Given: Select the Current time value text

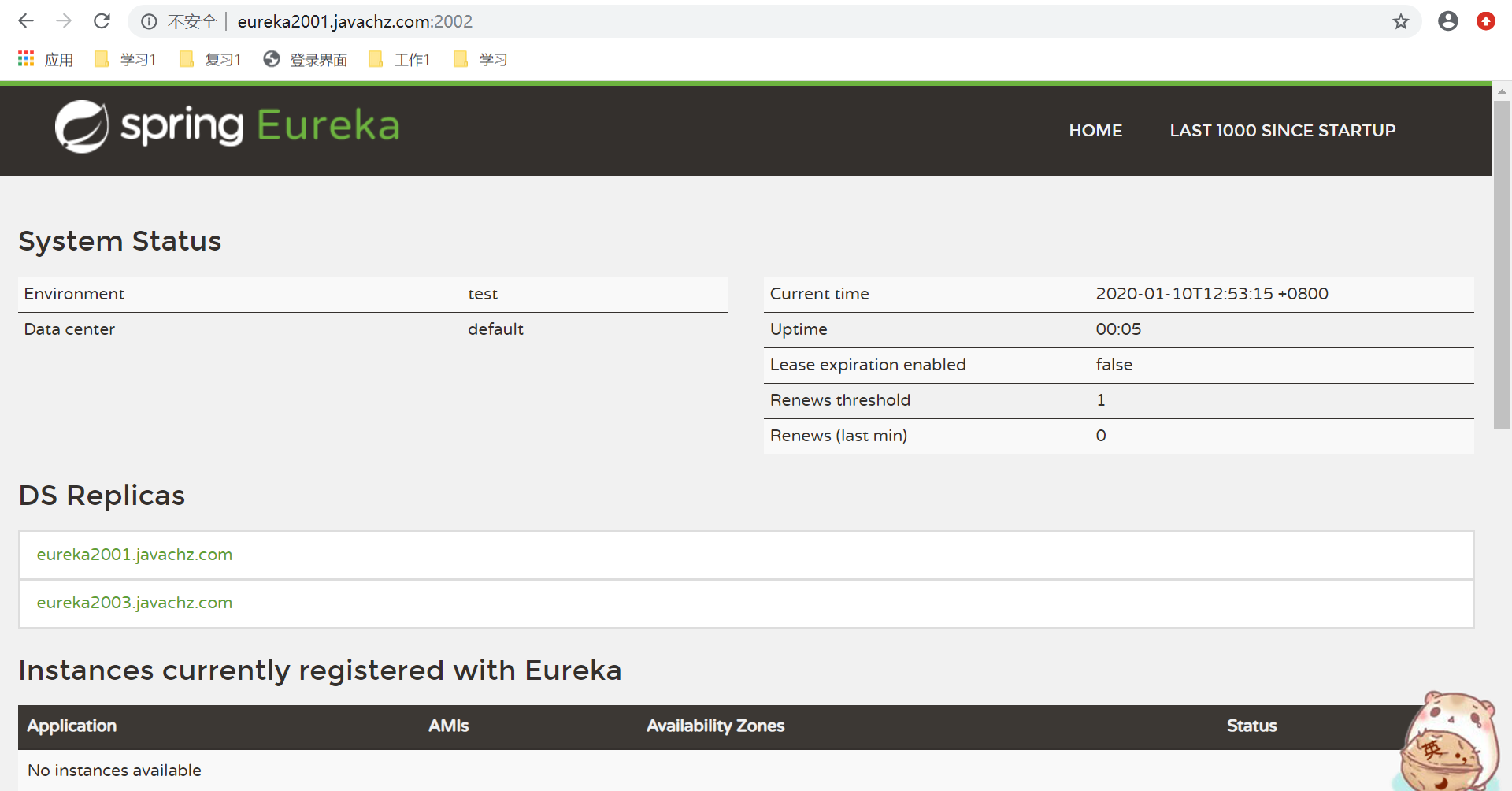Looking at the screenshot, I should tap(1212, 294).
